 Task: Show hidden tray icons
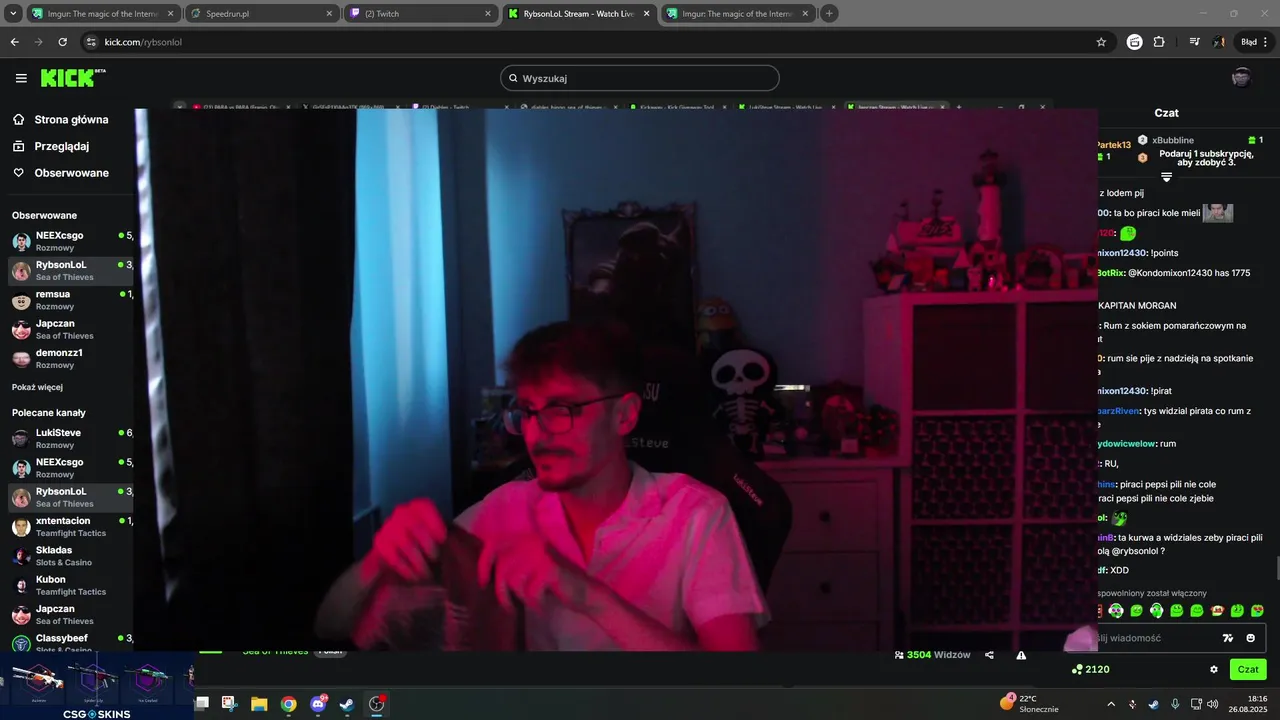[1110, 704]
